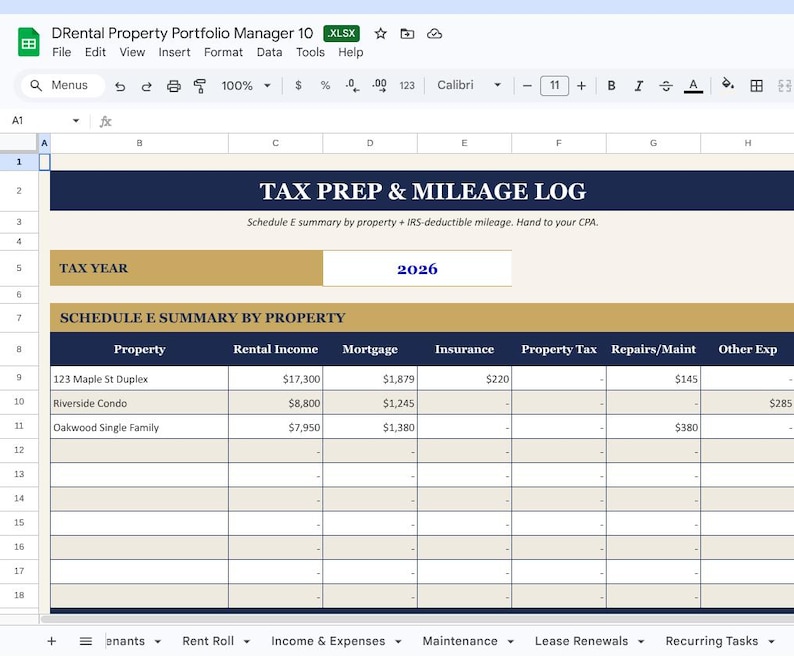Open Recurring Tasks tab dropdown arrow

point(771,642)
